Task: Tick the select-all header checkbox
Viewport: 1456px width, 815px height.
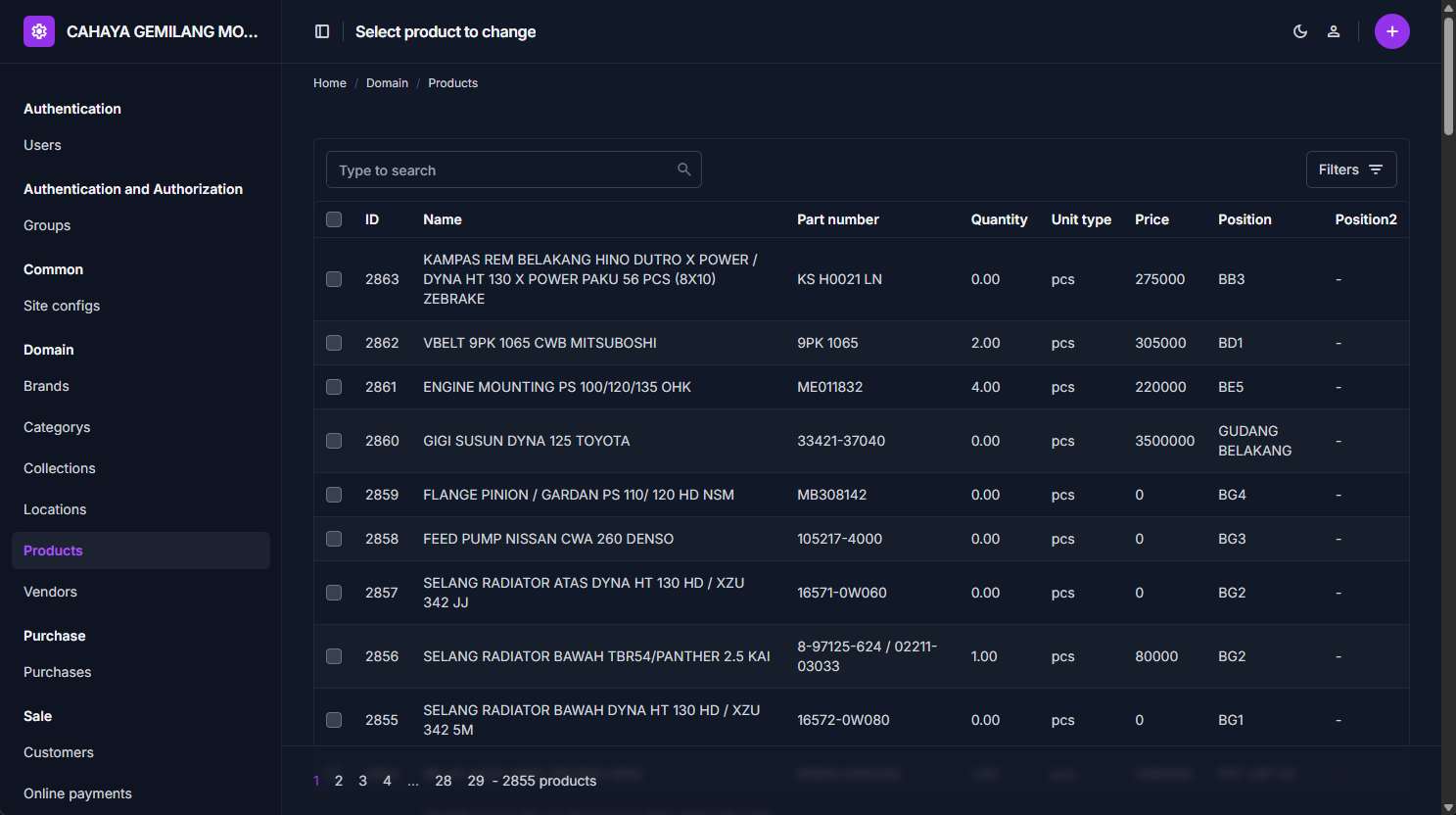Action: [x=334, y=219]
